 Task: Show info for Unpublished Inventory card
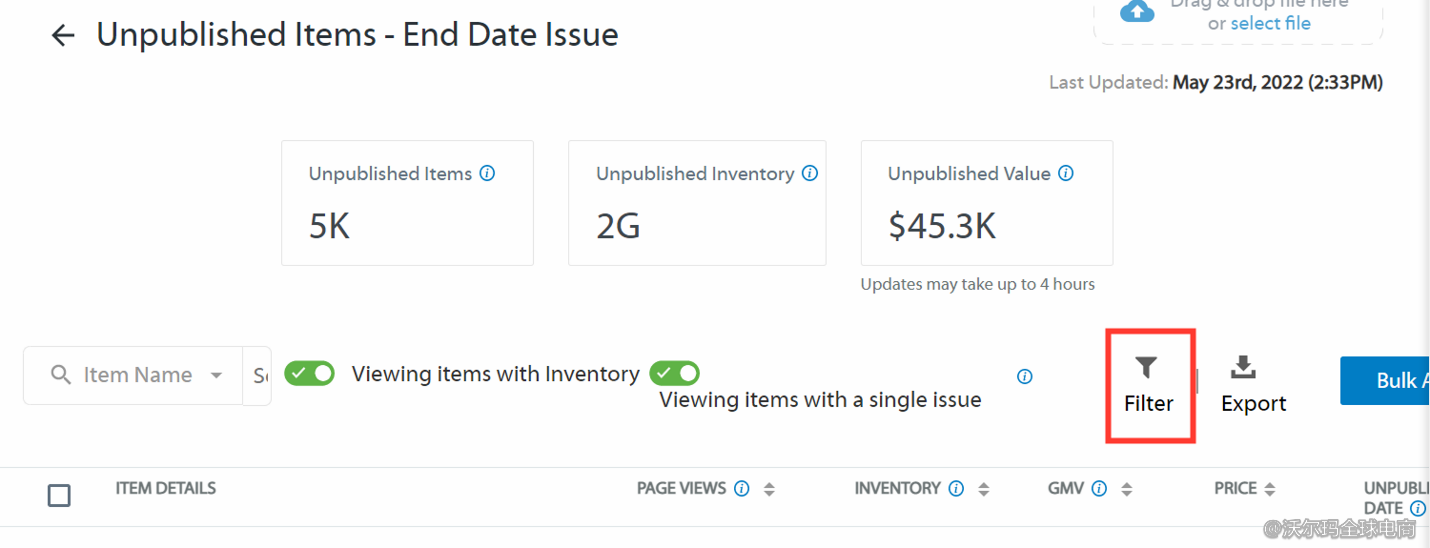[x=810, y=173]
